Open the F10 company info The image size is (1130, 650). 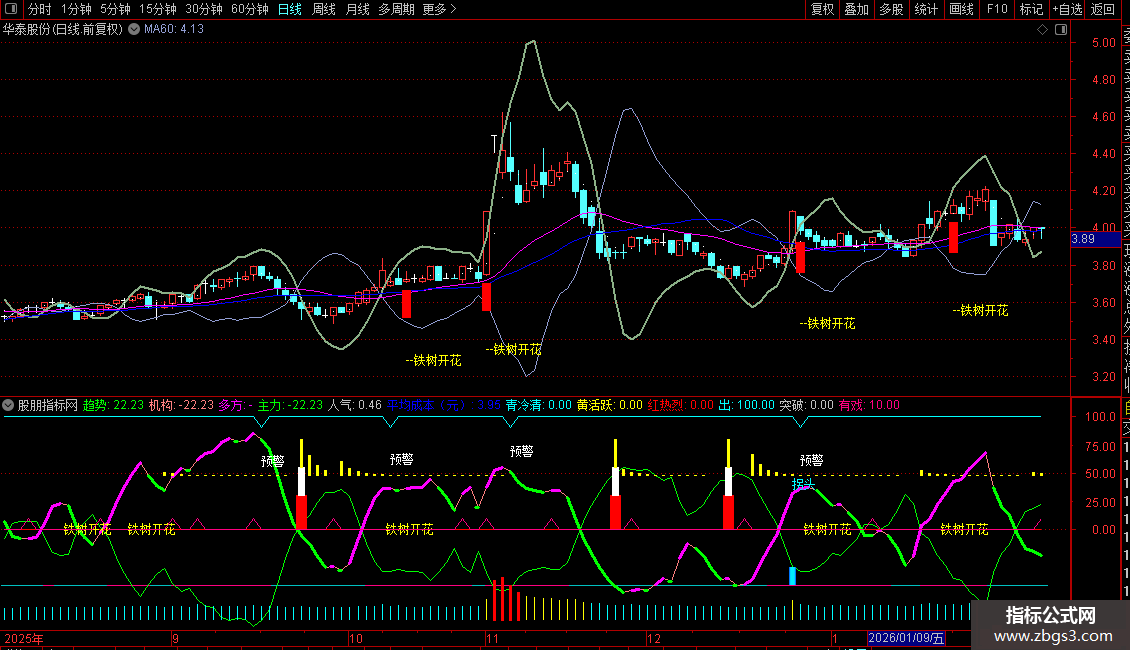tap(997, 10)
